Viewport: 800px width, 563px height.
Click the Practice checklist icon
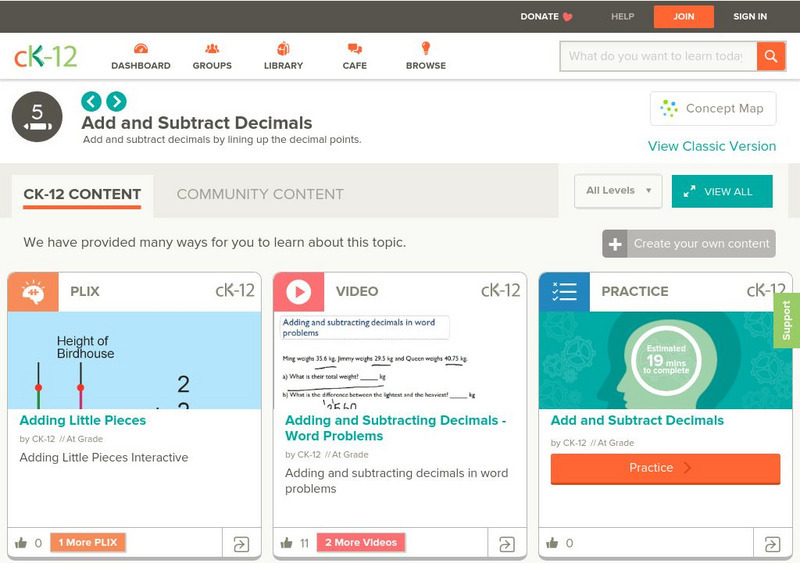coord(564,292)
